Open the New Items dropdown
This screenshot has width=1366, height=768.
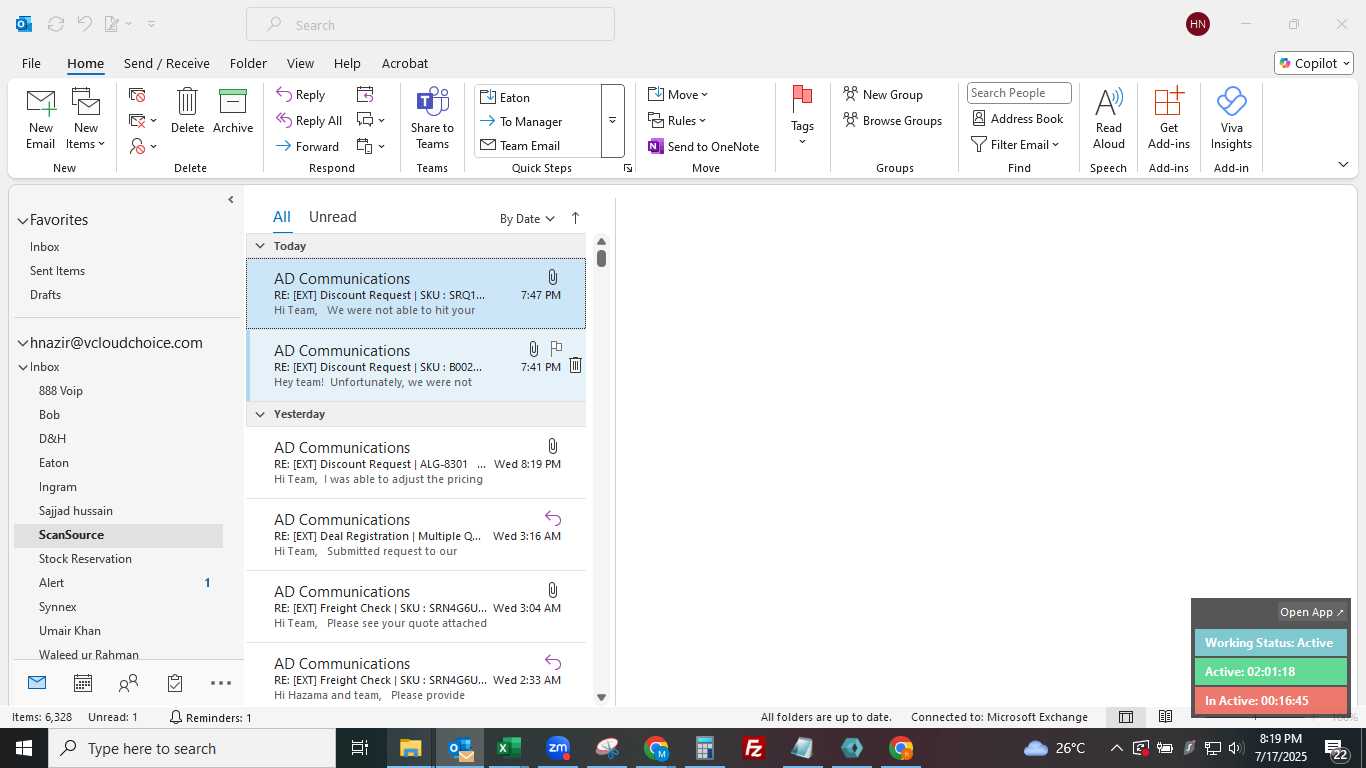(x=86, y=118)
